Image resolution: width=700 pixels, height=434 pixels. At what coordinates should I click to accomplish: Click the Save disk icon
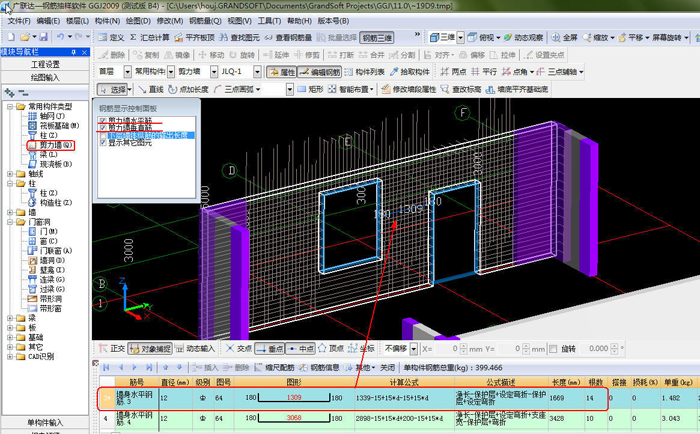coord(43,37)
